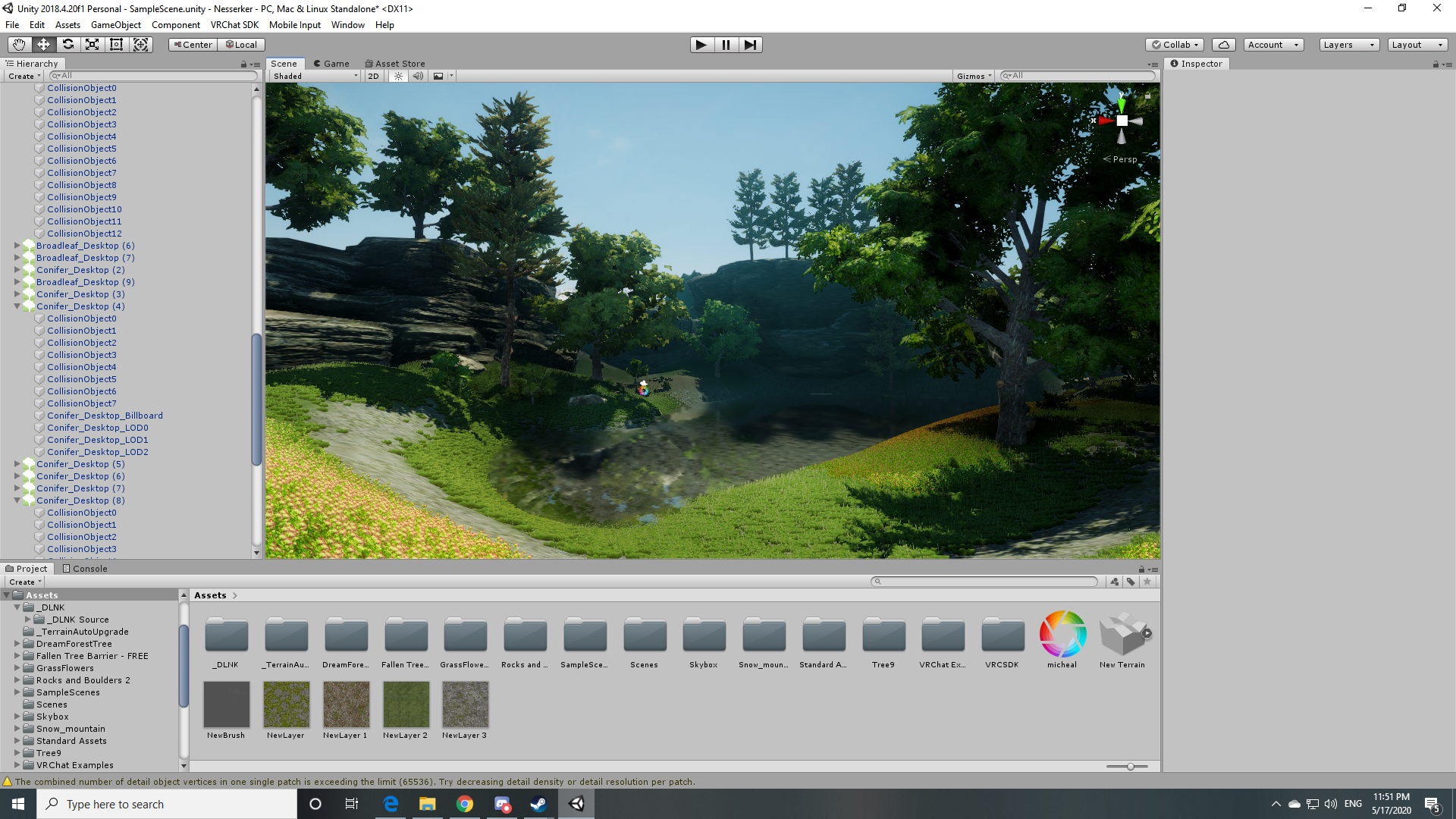Viewport: 1456px width, 819px height.
Task: Open the Gizmos dropdown
Action: coord(973,76)
